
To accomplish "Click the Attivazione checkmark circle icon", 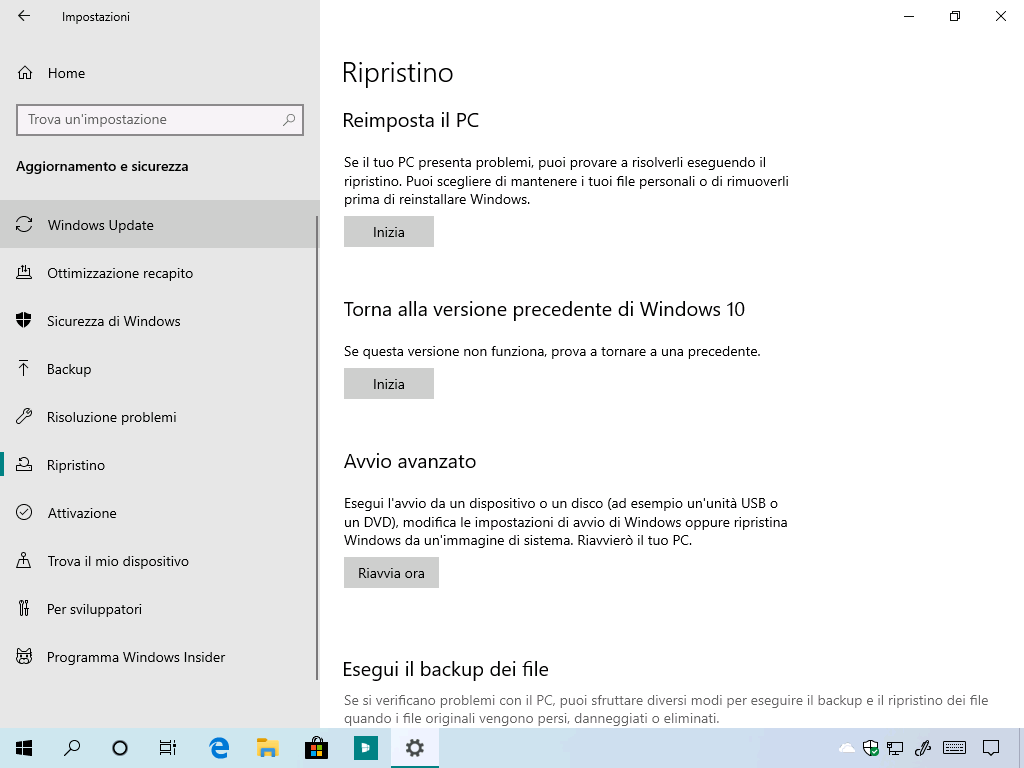I will pyautogui.click(x=24, y=512).
